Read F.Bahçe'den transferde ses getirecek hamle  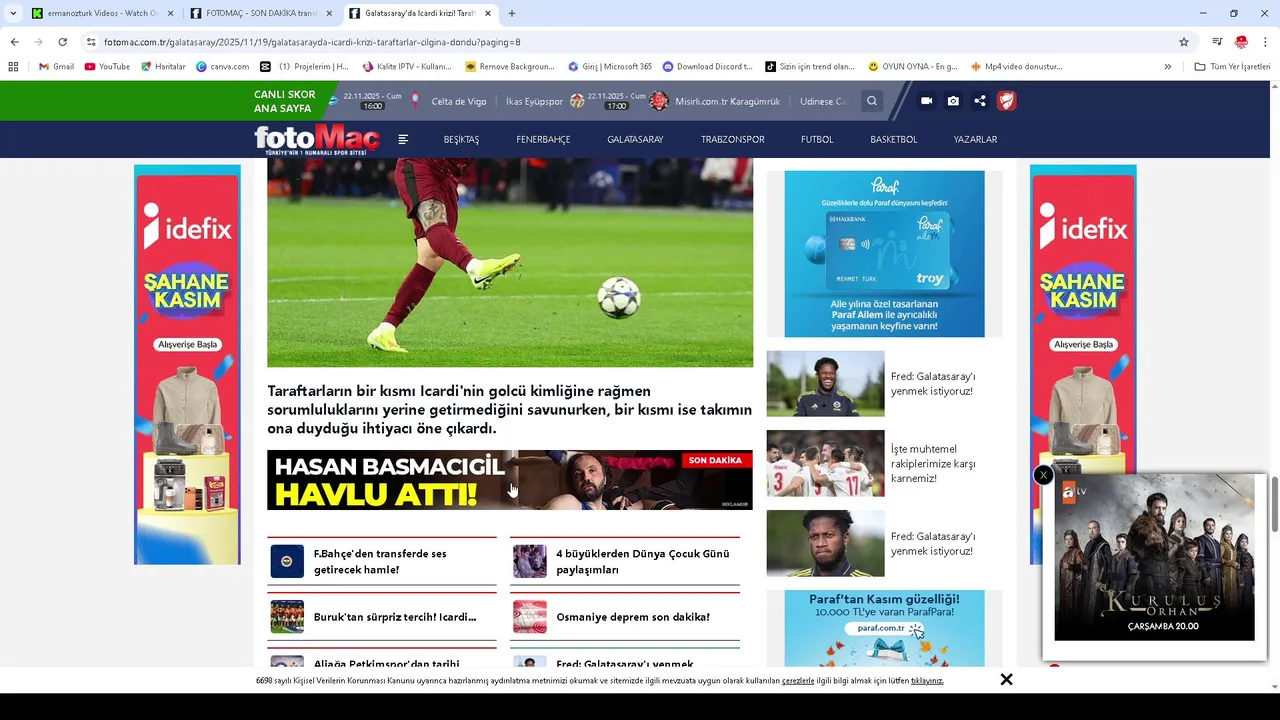tap(382, 561)
